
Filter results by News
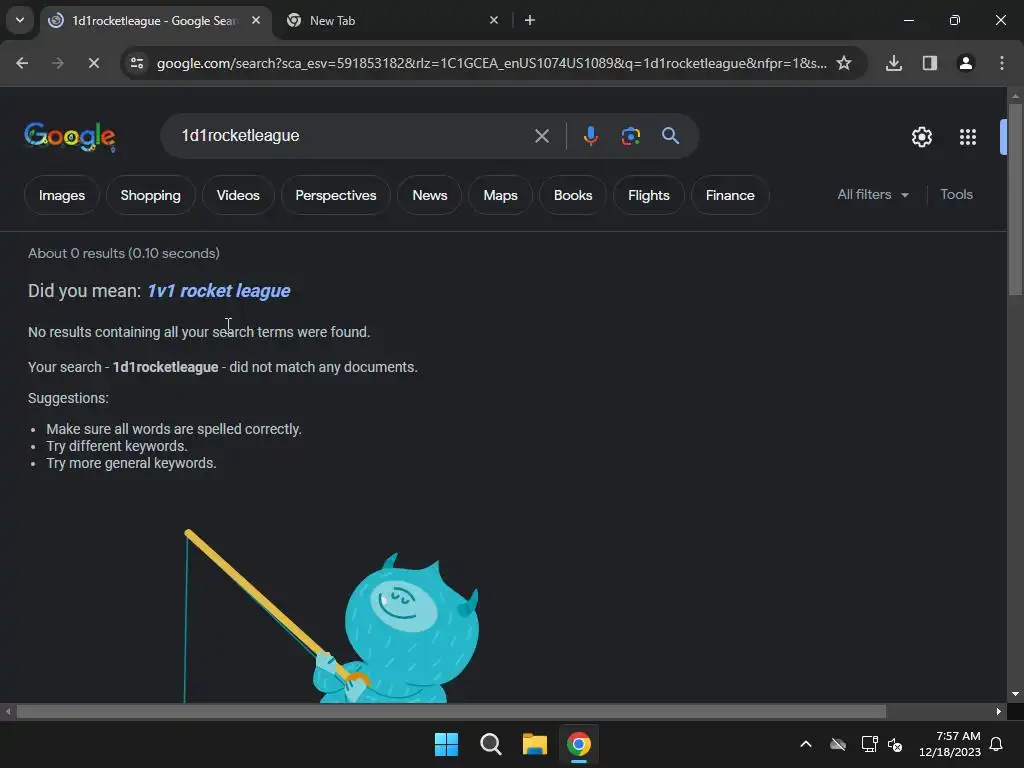click(x=430, y=195)
